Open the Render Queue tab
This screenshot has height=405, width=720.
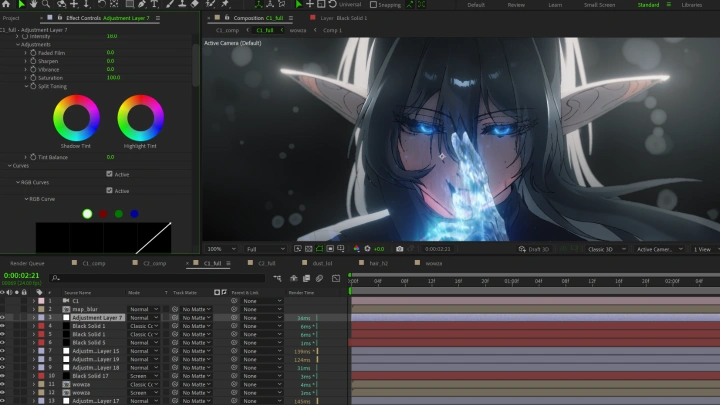(27, 264)
